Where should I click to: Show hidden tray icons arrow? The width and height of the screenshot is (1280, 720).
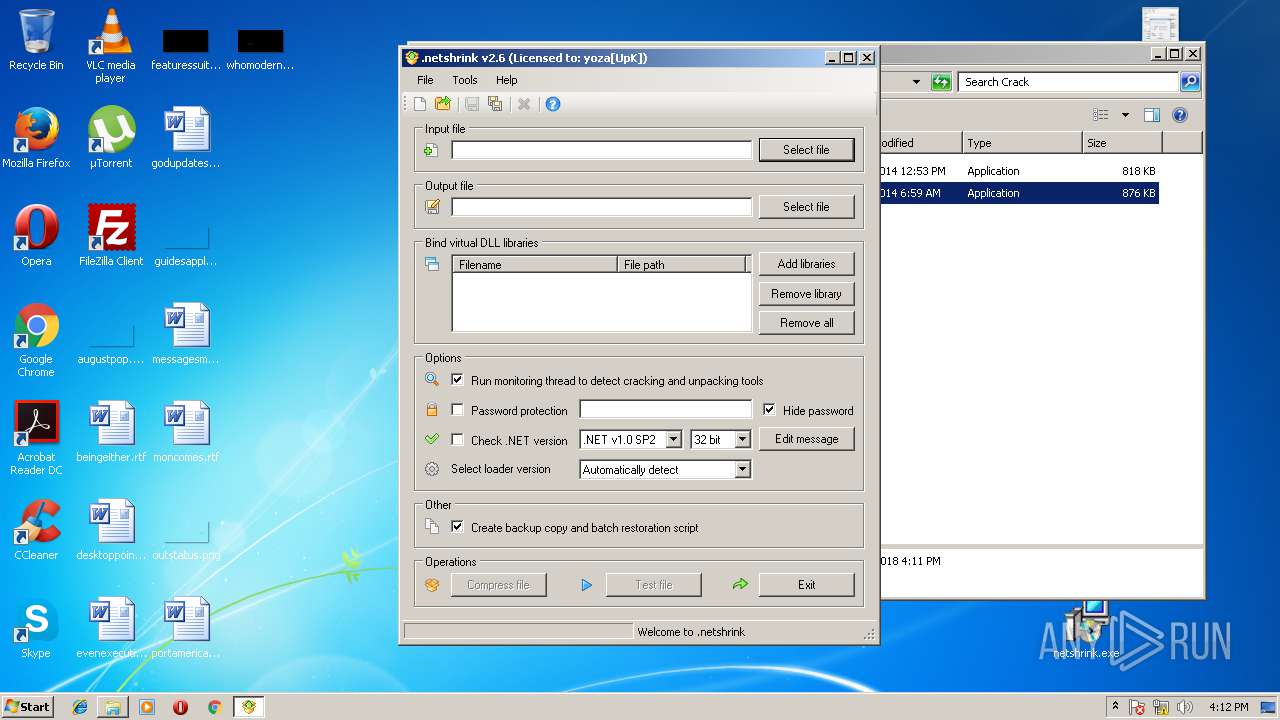click(x=1115, y=707)
